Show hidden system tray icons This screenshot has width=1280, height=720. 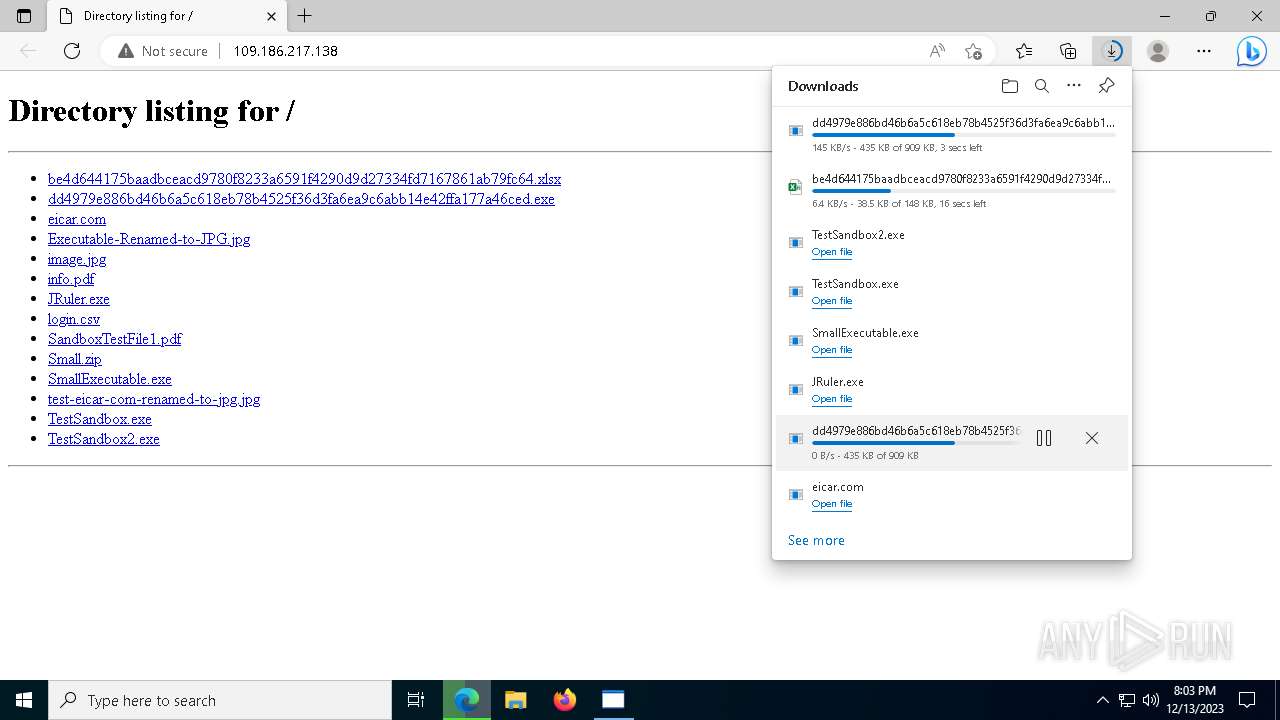tap(1103, 700)
